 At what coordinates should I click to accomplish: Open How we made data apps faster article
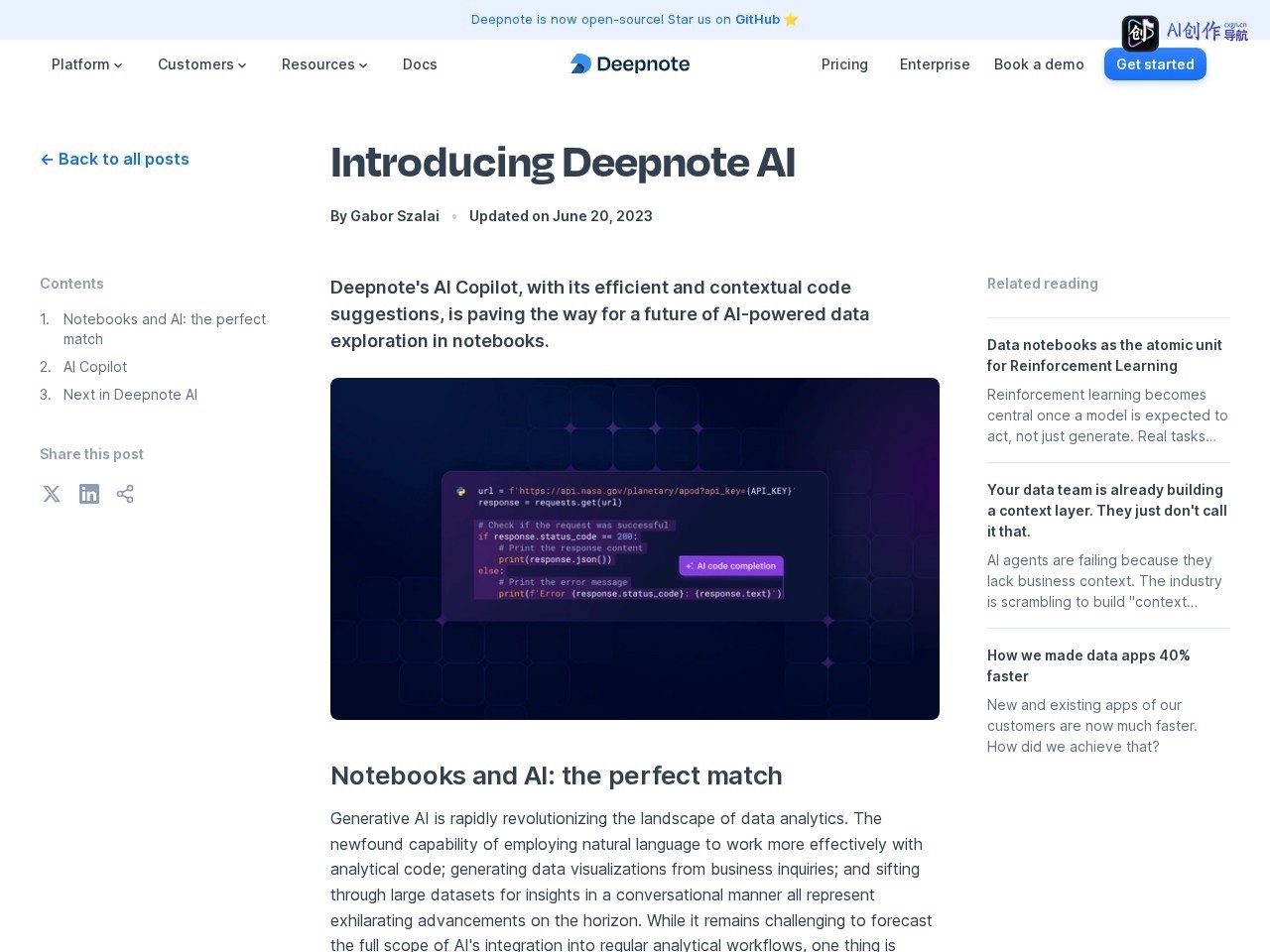point(1088,665)
